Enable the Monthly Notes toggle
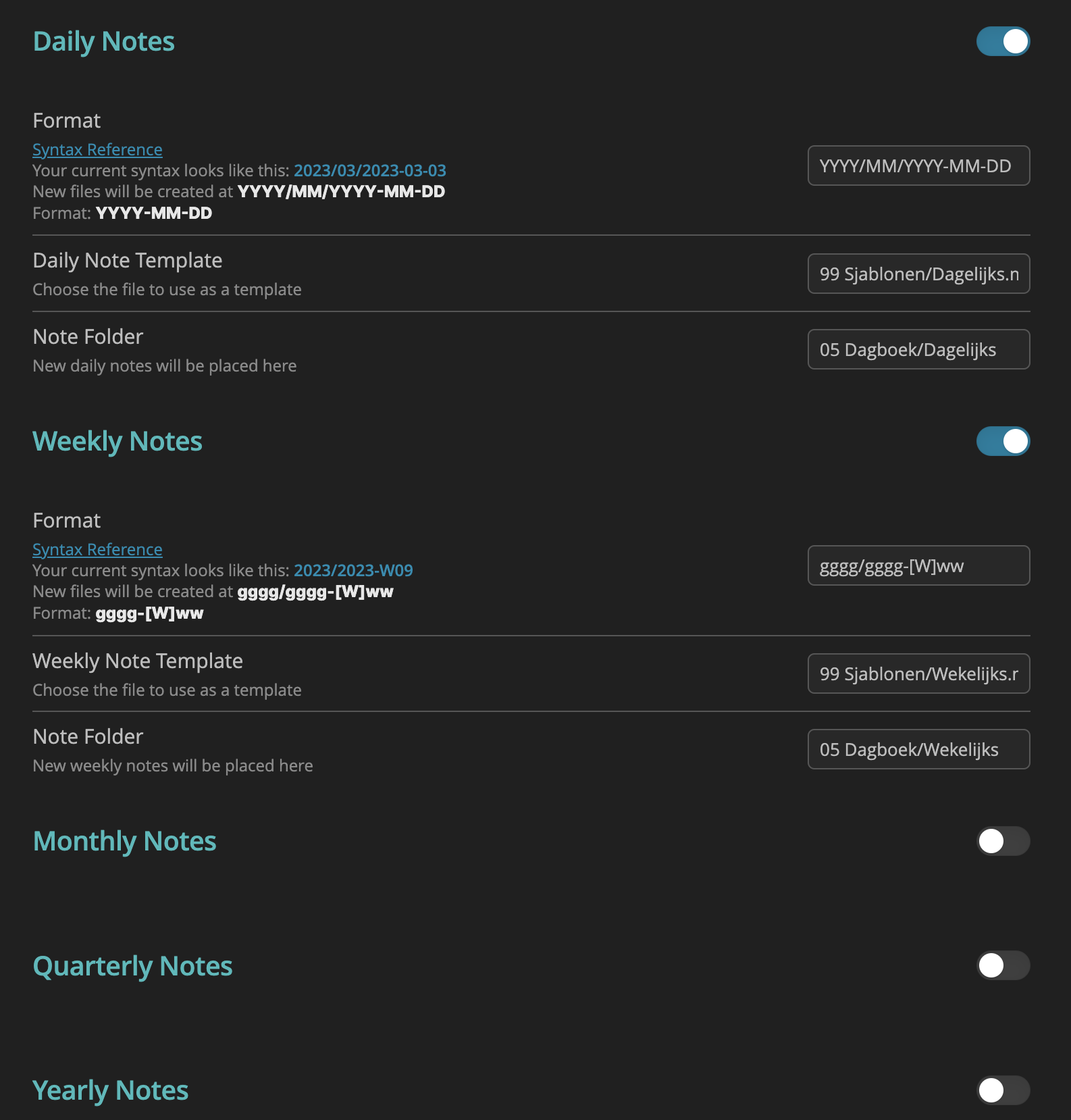This screenshot has height=1120, width=1071. tap(1003, 841)
